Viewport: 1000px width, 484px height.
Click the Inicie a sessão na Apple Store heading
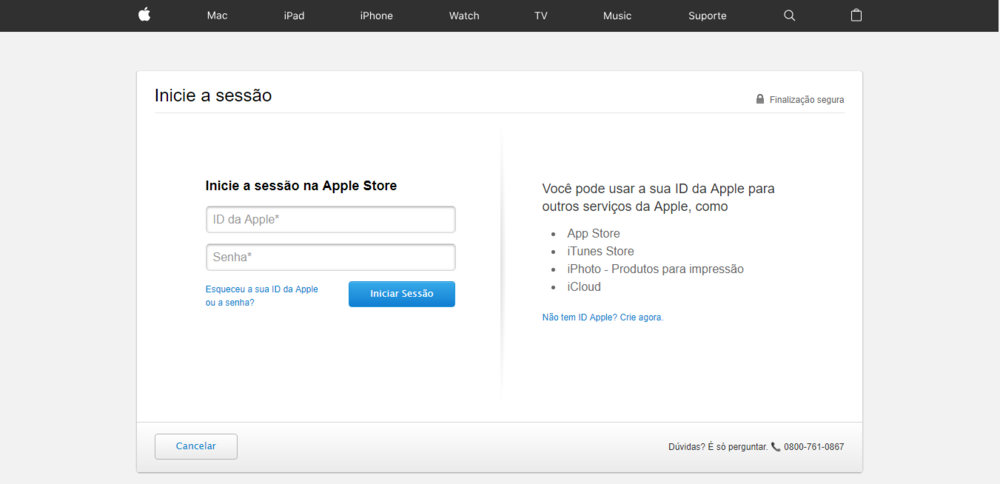pos(301,186)
